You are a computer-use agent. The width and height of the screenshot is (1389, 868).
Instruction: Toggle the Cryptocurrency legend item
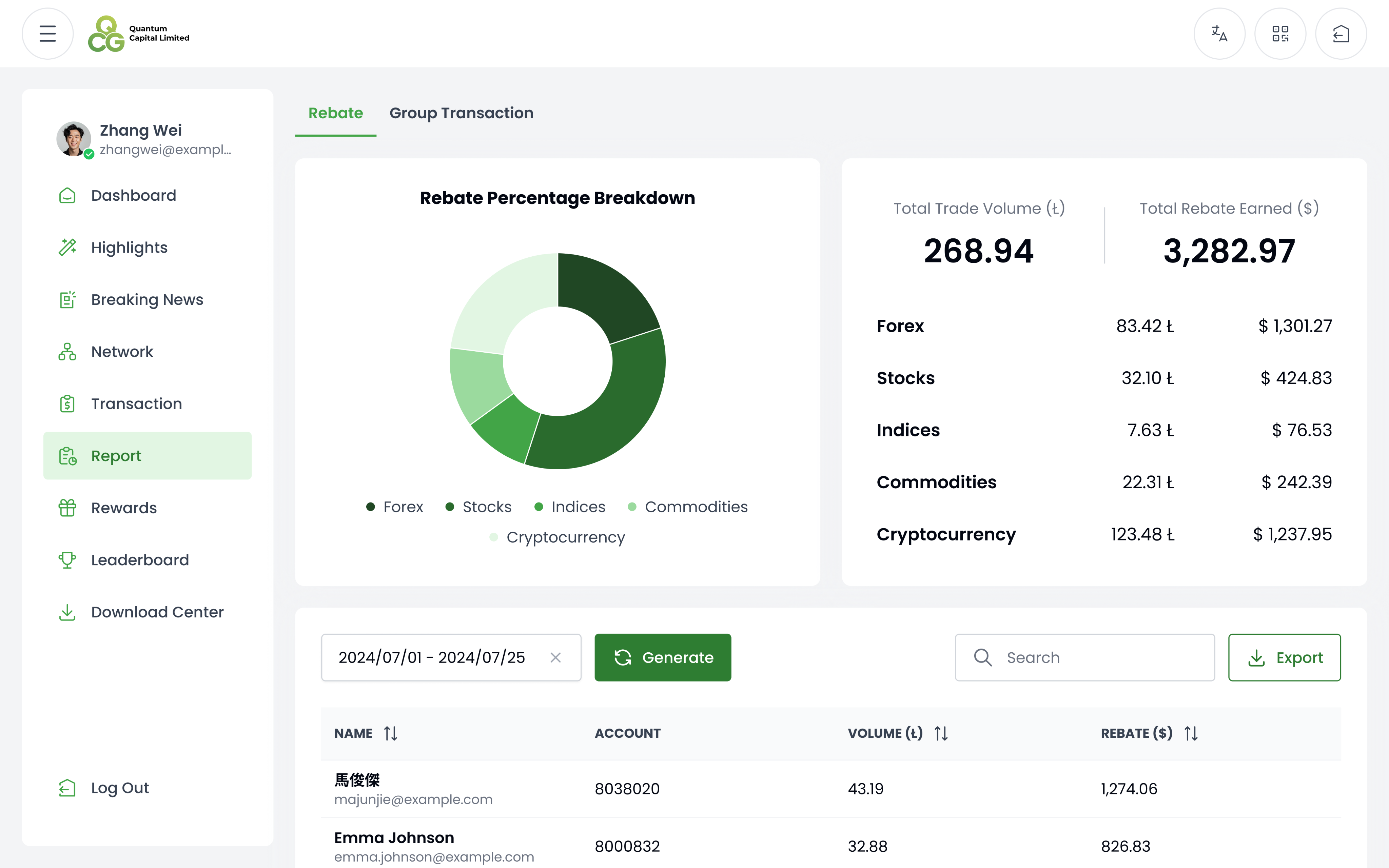coord(557,537)
